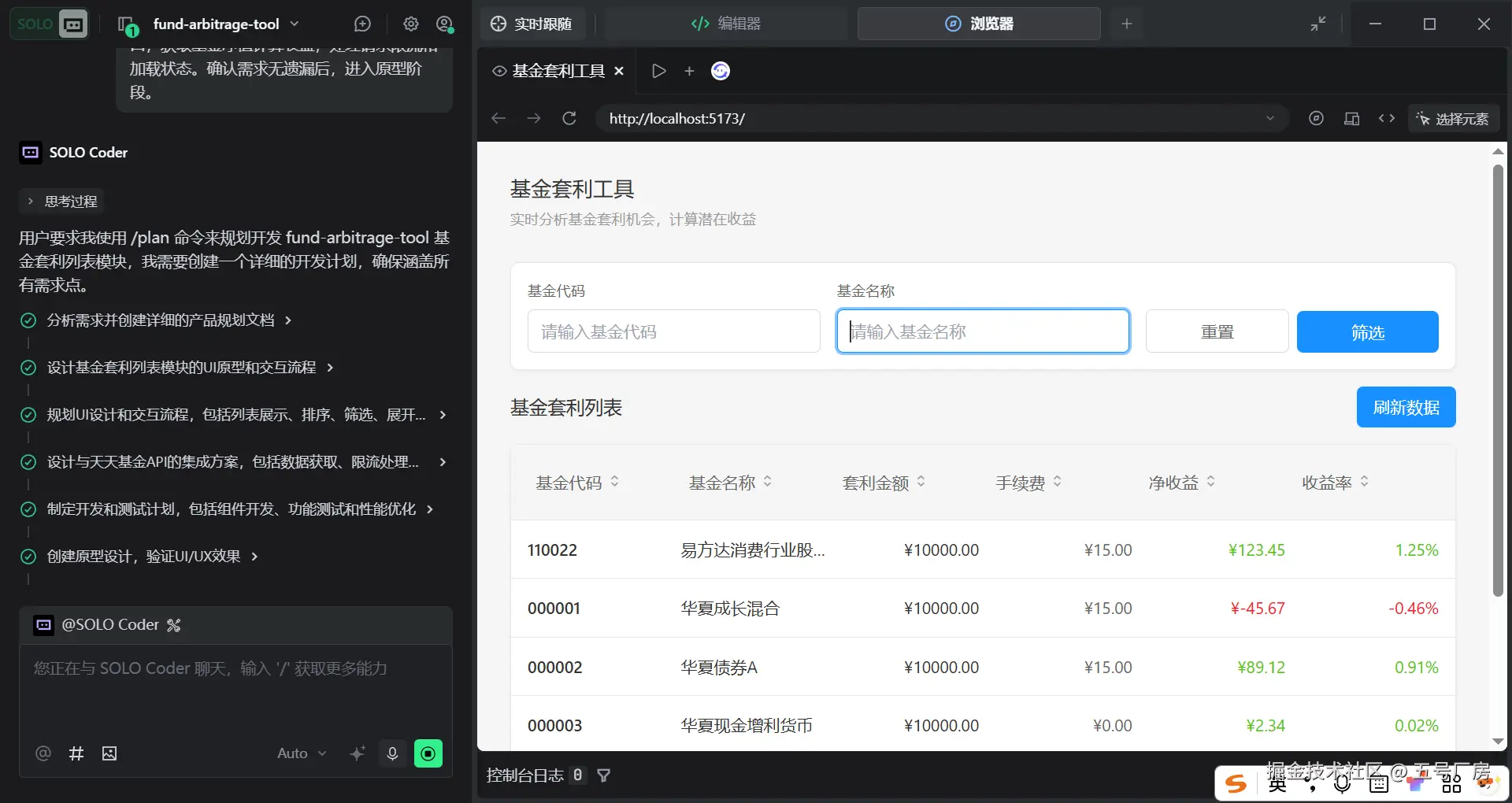The height and width of the screenshot is (803, 1512).
Task: Click the attach image icon
Action: coord(109,753)
